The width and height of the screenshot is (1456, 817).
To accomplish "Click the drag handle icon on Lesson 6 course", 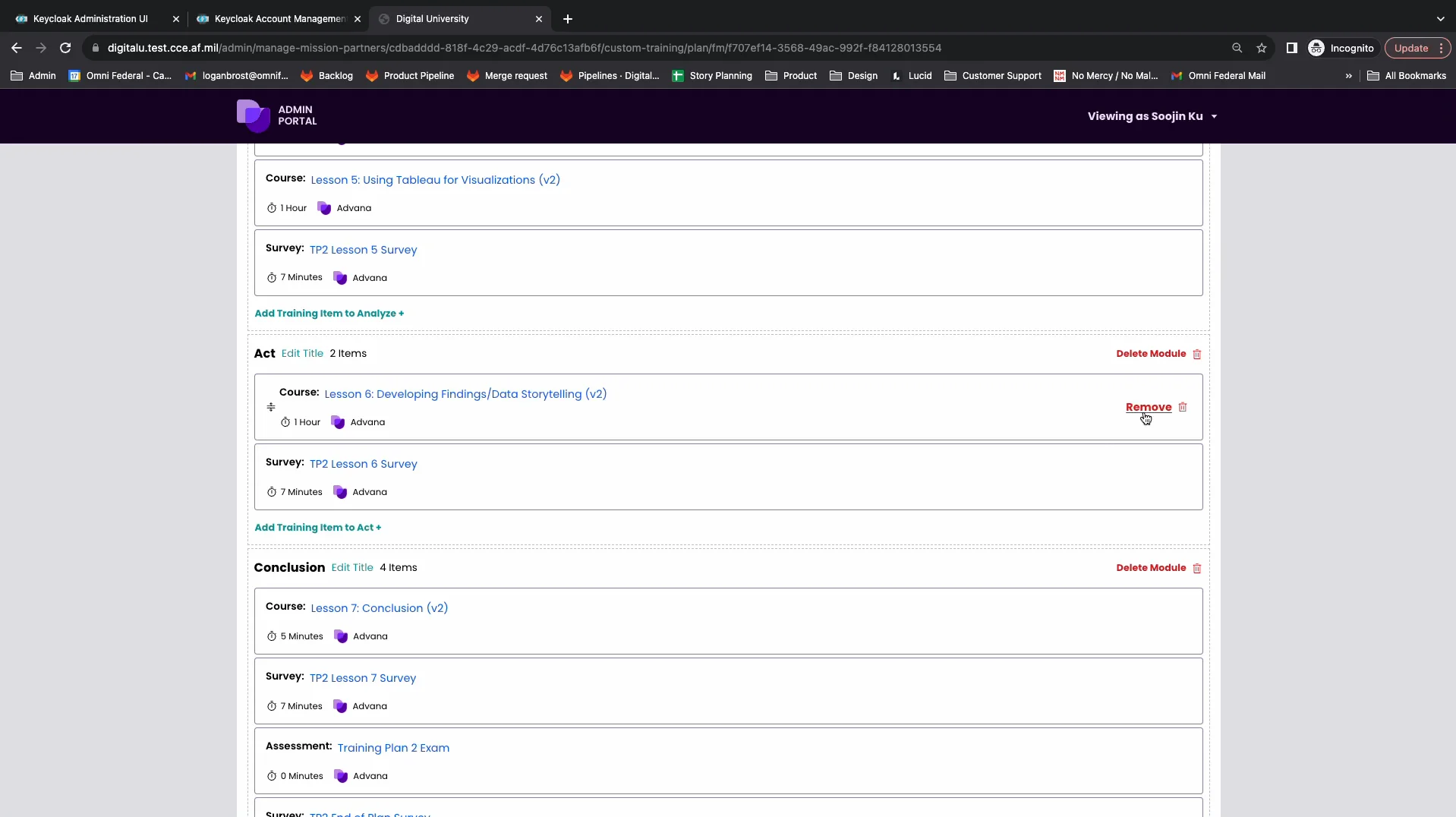I will 271,407.
